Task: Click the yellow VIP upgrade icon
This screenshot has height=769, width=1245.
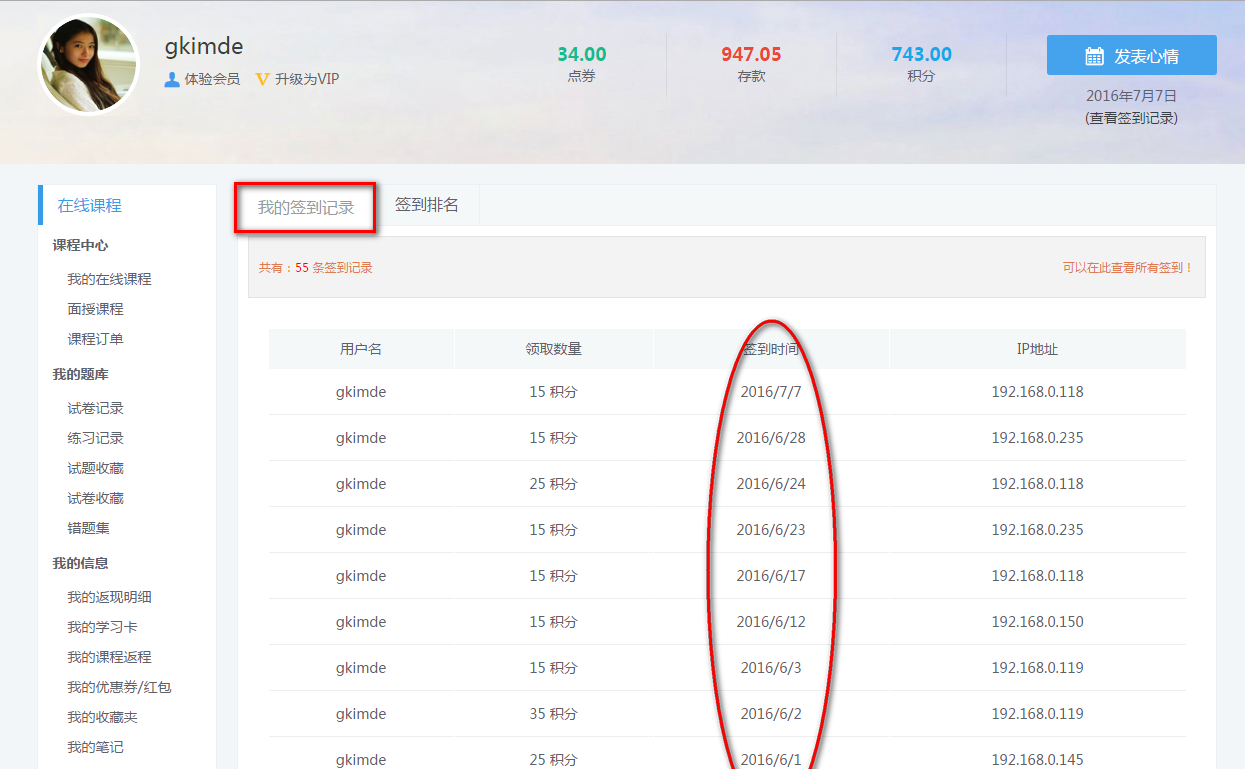Action: click(x=263, y=79)
